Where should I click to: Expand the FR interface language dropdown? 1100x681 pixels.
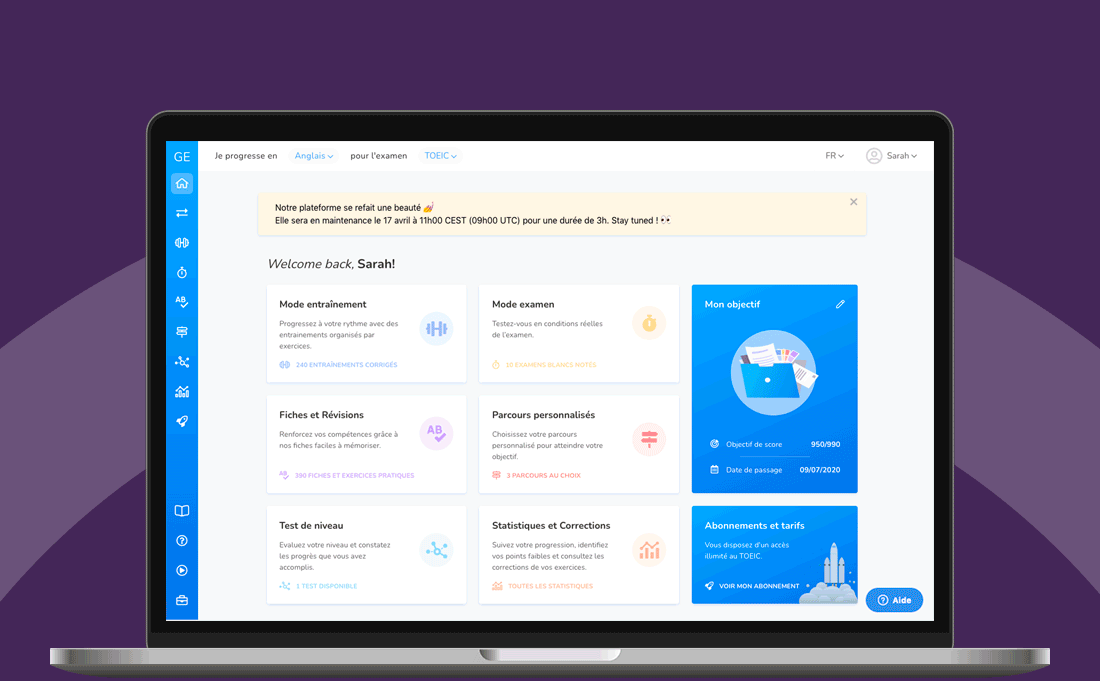834,156
